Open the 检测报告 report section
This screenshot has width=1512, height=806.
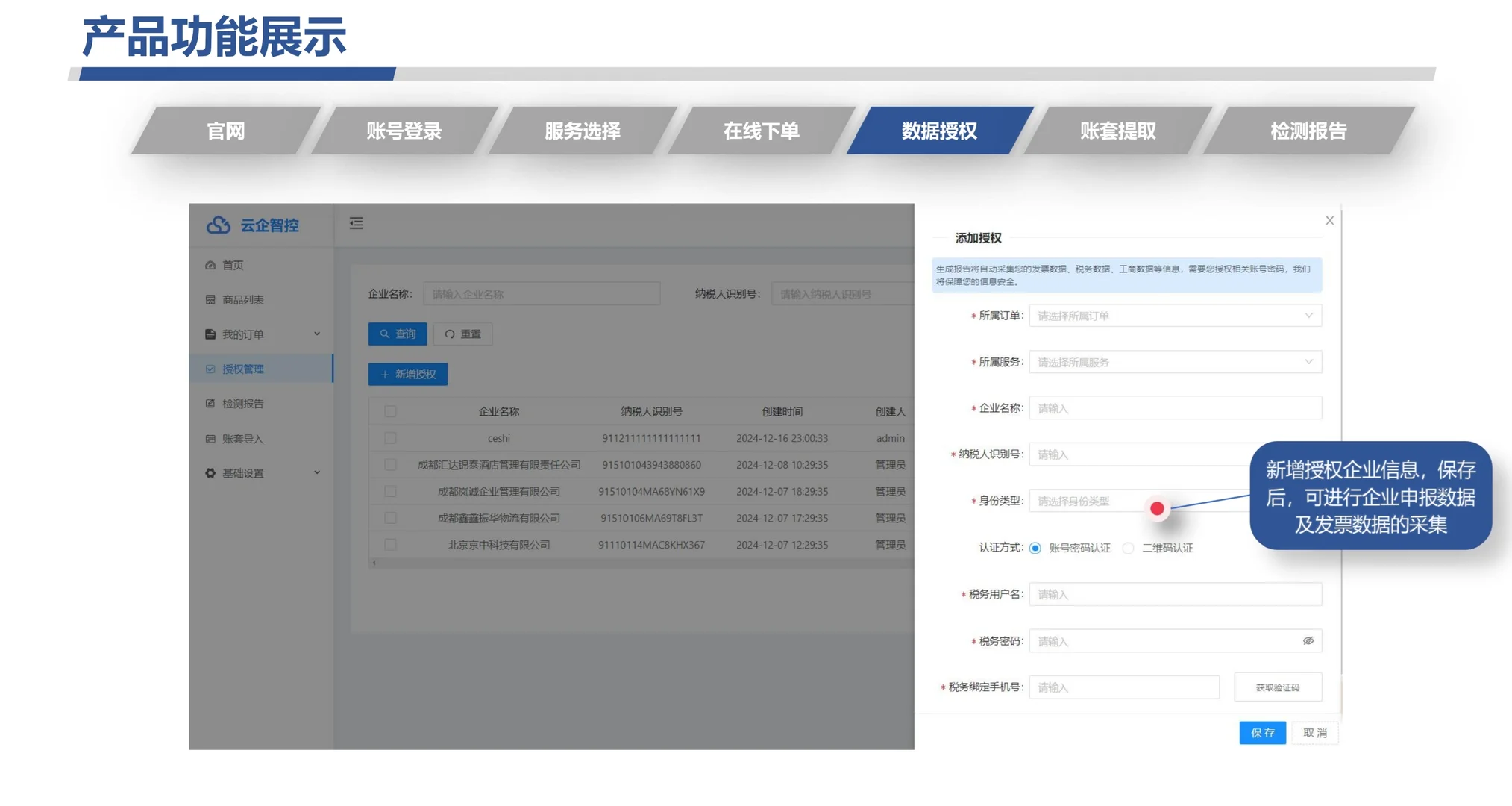(242, 403)
